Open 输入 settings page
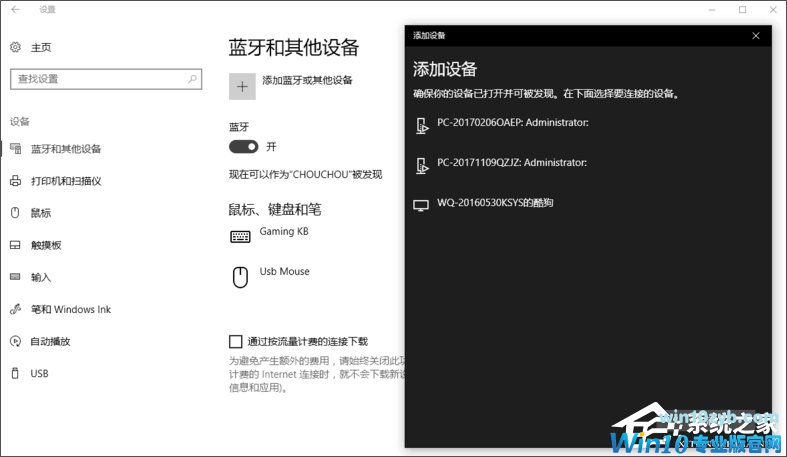 [x=41, y=277]
